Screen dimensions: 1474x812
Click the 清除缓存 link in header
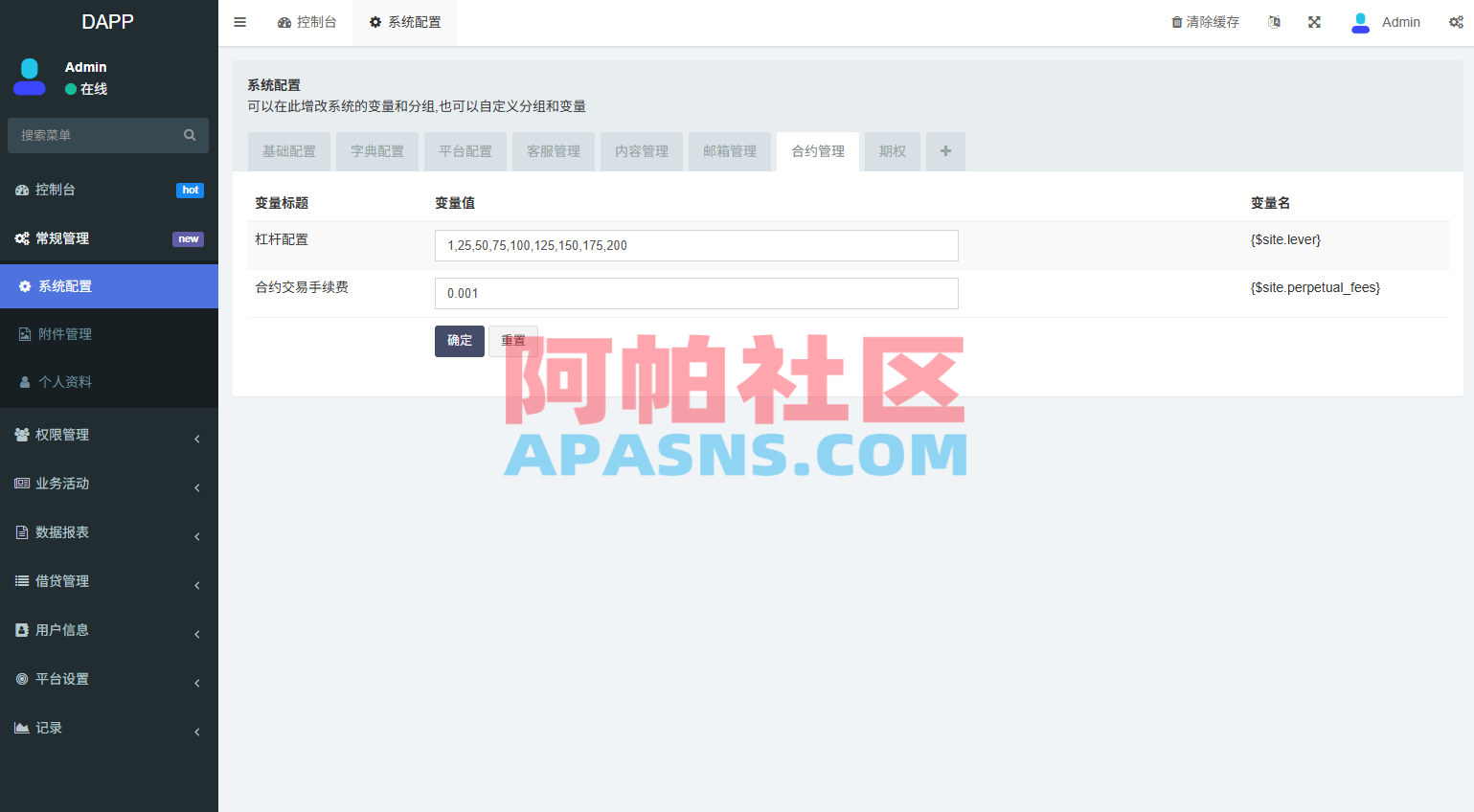click(1206, 22)
